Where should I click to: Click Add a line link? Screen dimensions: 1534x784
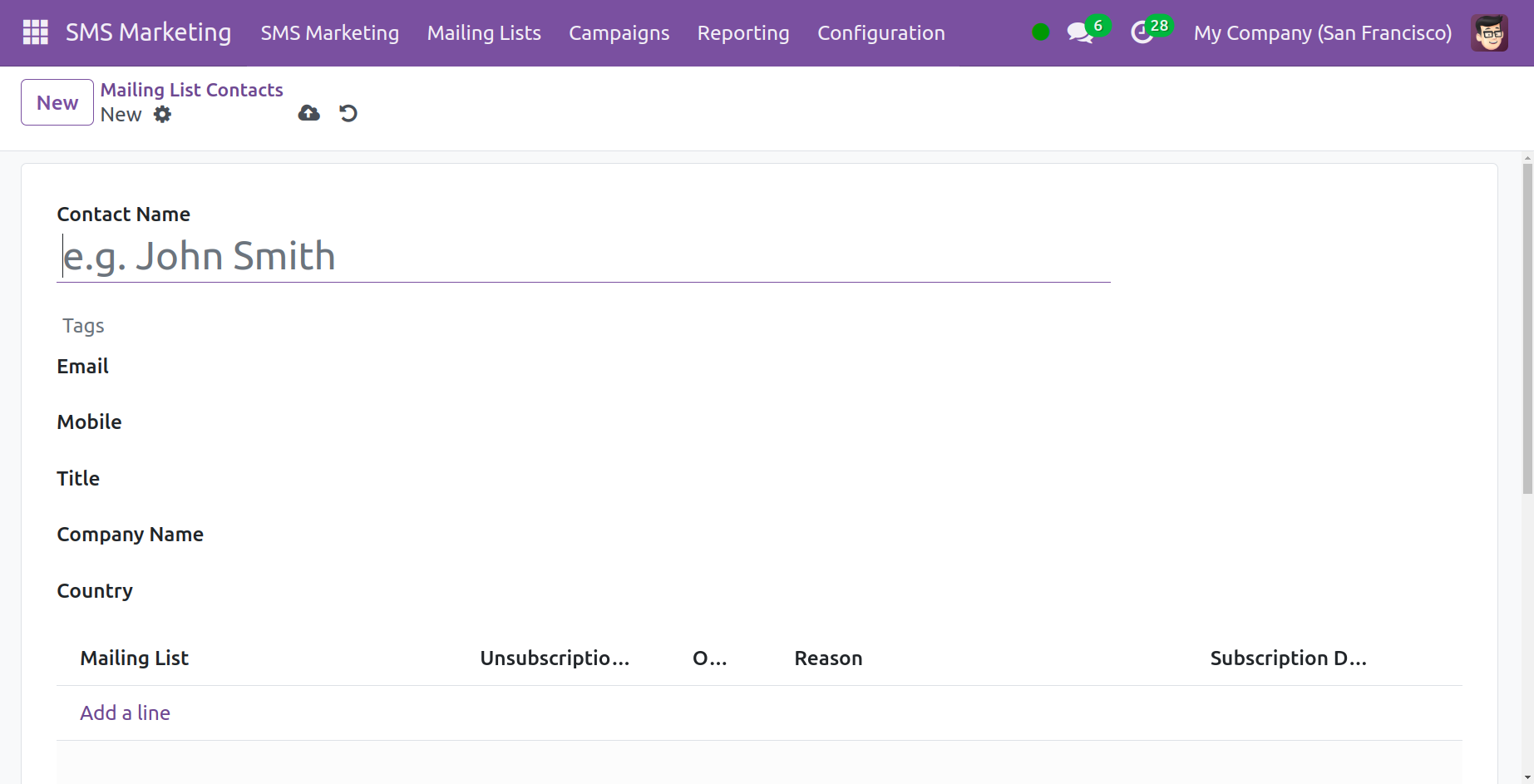(x=125, y=713)
